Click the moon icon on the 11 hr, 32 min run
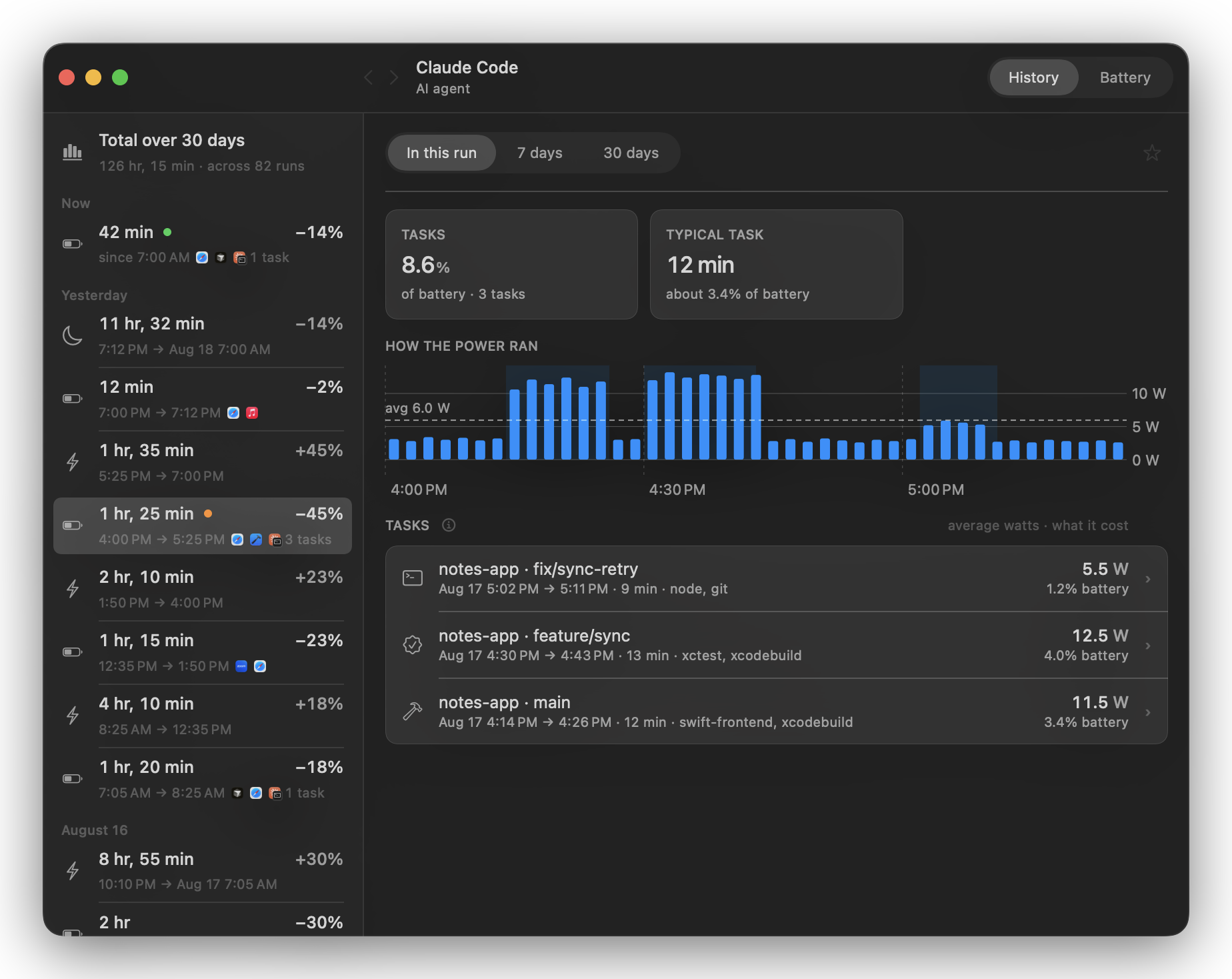Image resolution: width=1232 pixels, height=979 pixels. pos(72,335)
